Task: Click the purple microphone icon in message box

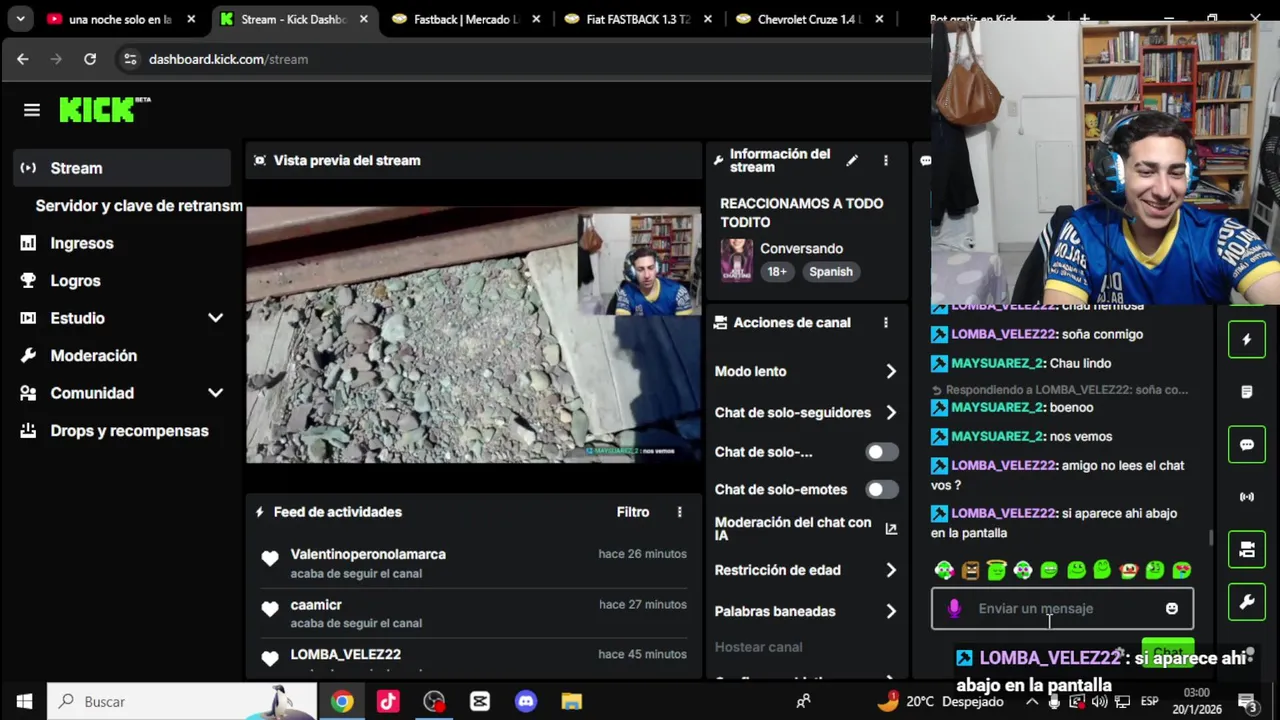Action: pyautogui.click(x=954, y=608)
